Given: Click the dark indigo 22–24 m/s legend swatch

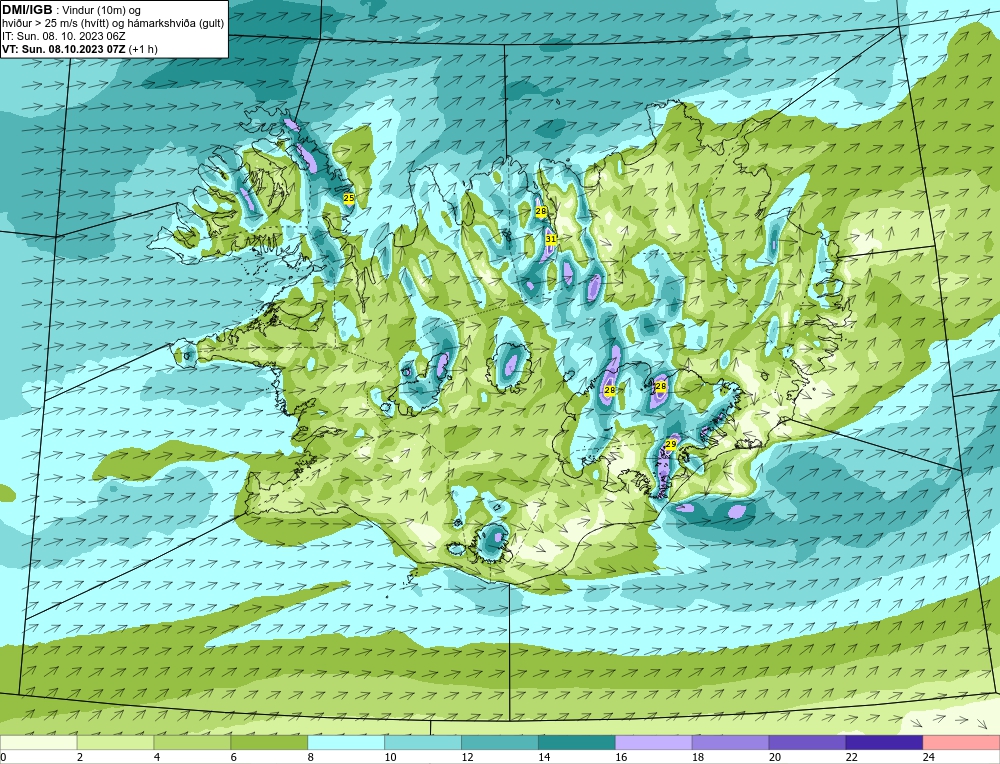Looking at the screenshot, I should 884,742.
